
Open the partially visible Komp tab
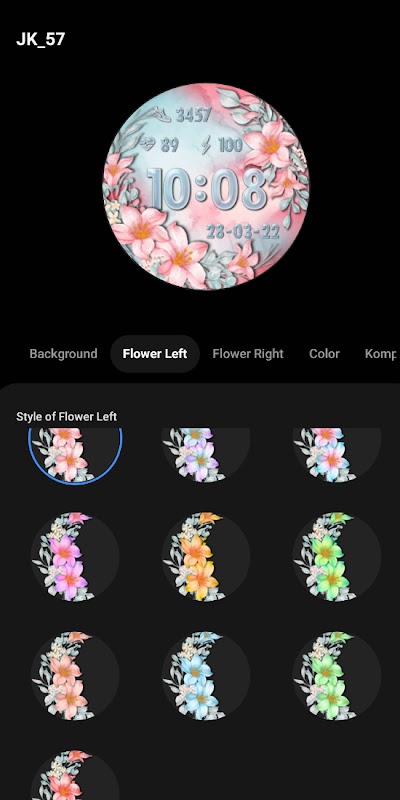pyautogui.click(x=381, y=354)
